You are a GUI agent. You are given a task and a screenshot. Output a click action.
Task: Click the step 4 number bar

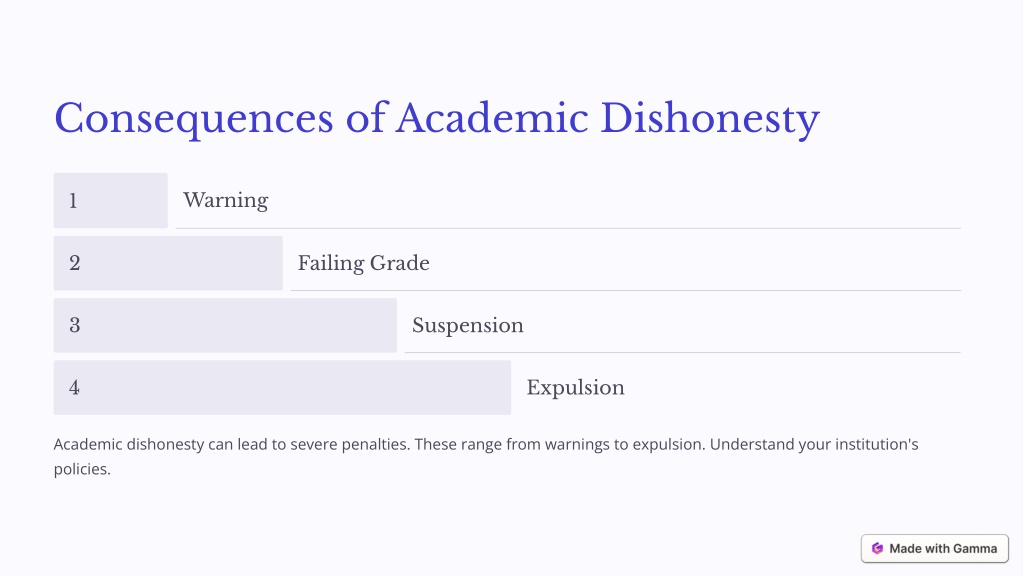tap(282, 387)
